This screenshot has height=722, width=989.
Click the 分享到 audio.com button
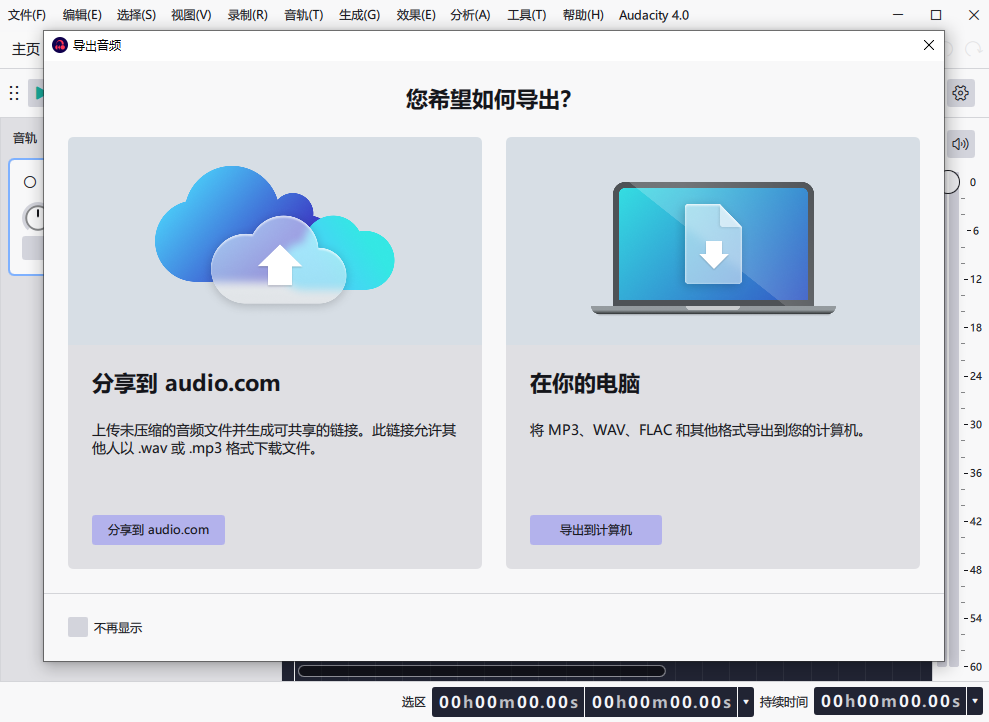(x=158, y=530)
